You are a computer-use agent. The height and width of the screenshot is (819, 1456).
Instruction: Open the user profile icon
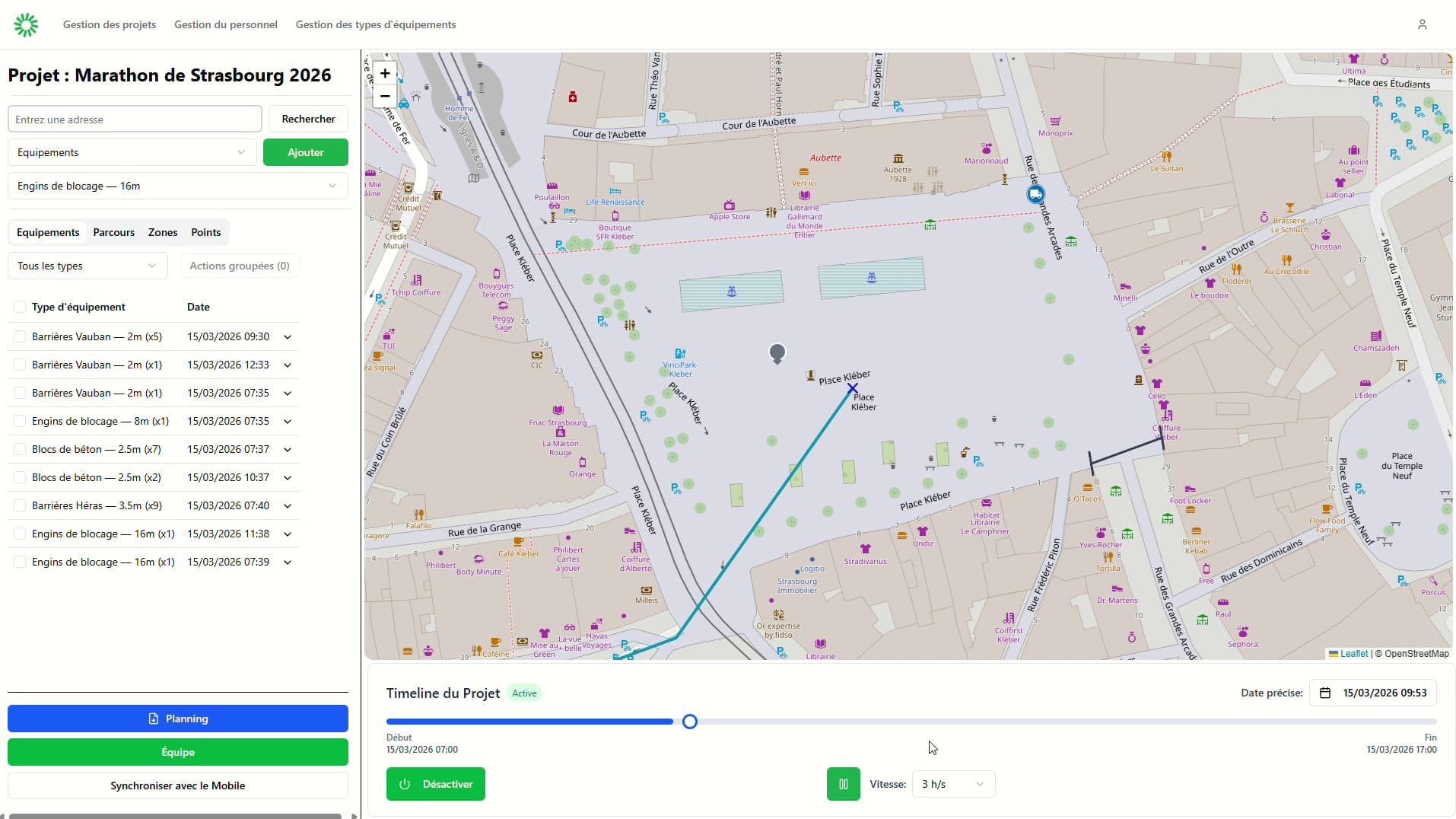(x=1422, y=24)
